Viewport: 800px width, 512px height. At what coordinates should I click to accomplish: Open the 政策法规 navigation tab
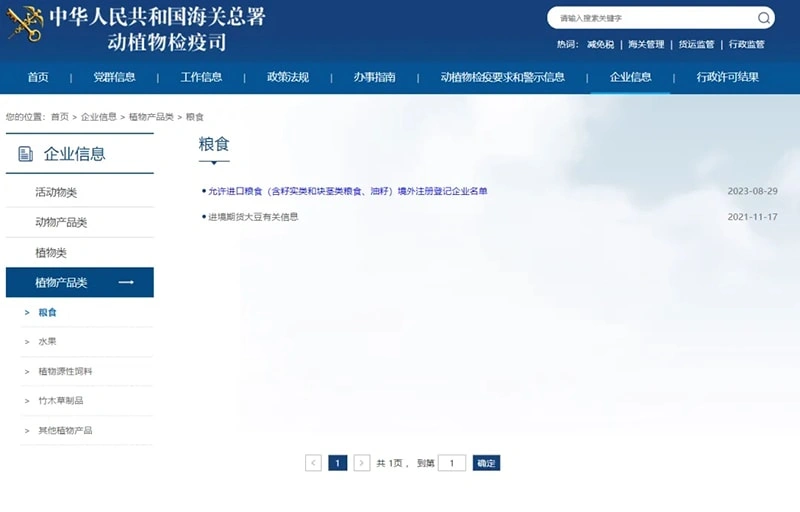click(x=288, y=77)
